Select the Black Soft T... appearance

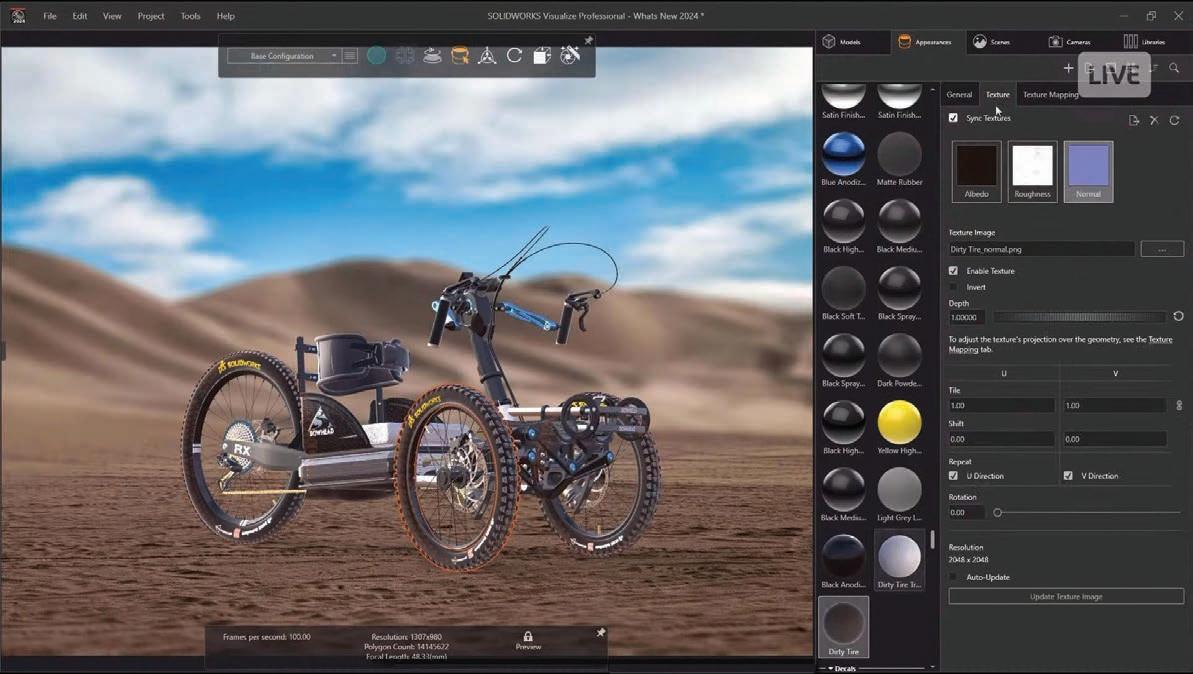(843, 294)
